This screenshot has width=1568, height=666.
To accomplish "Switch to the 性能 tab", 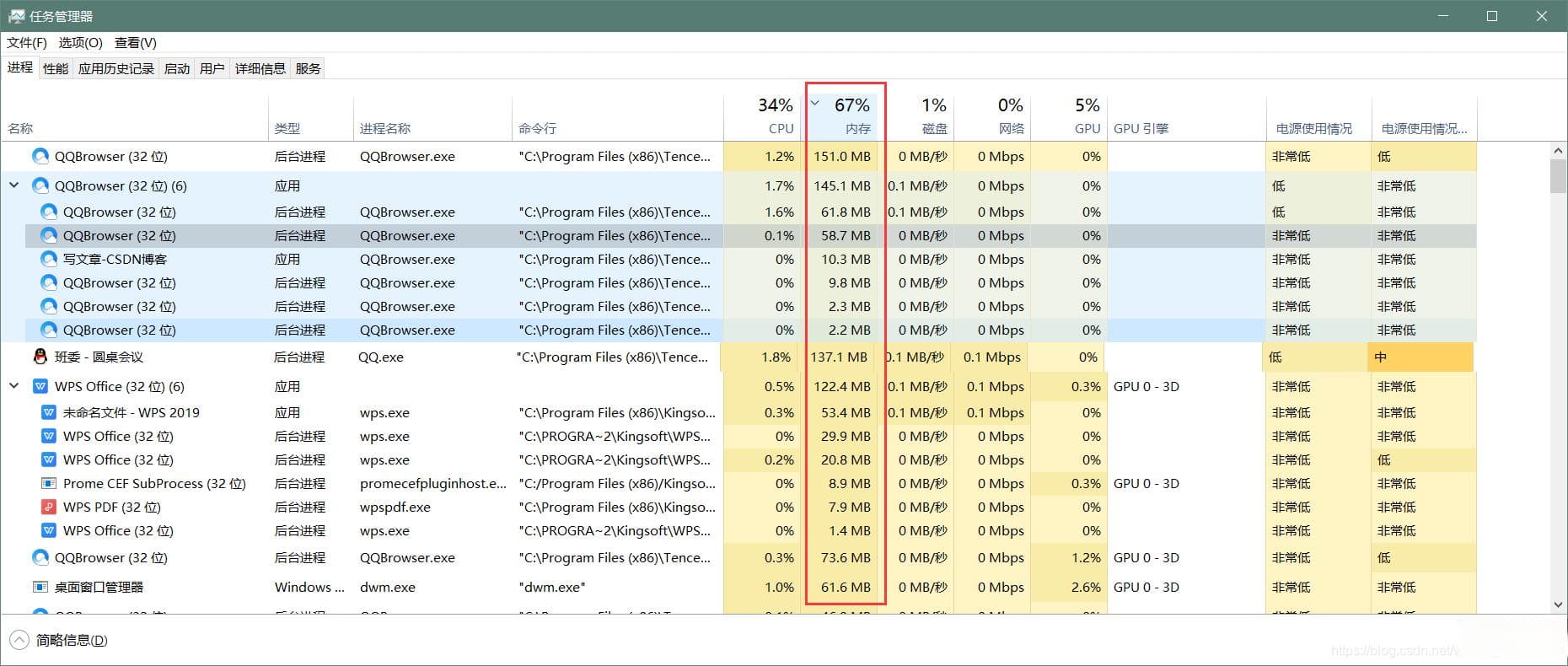I will (x=56, y=68).
